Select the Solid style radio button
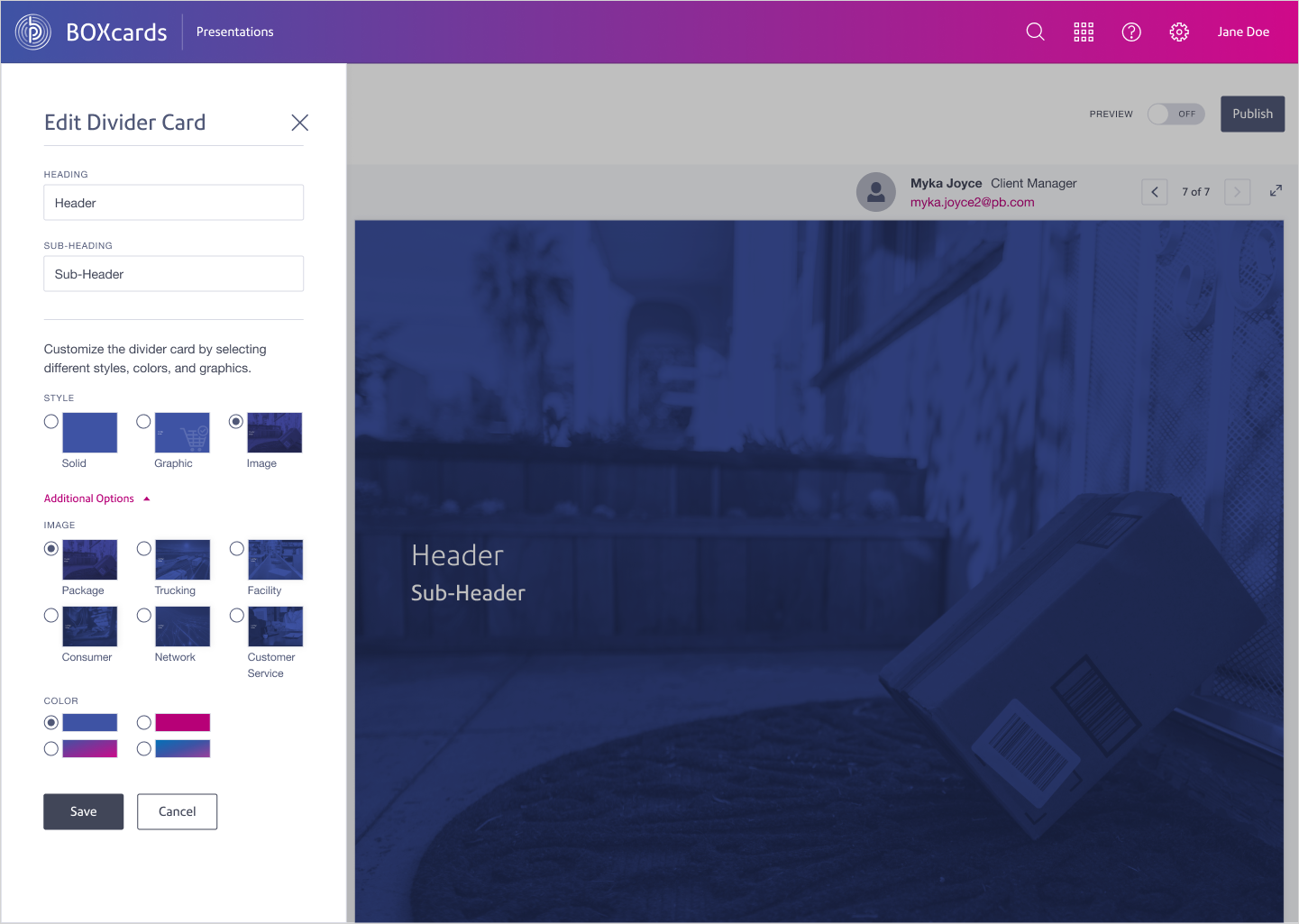 click(x=51, y=422)
